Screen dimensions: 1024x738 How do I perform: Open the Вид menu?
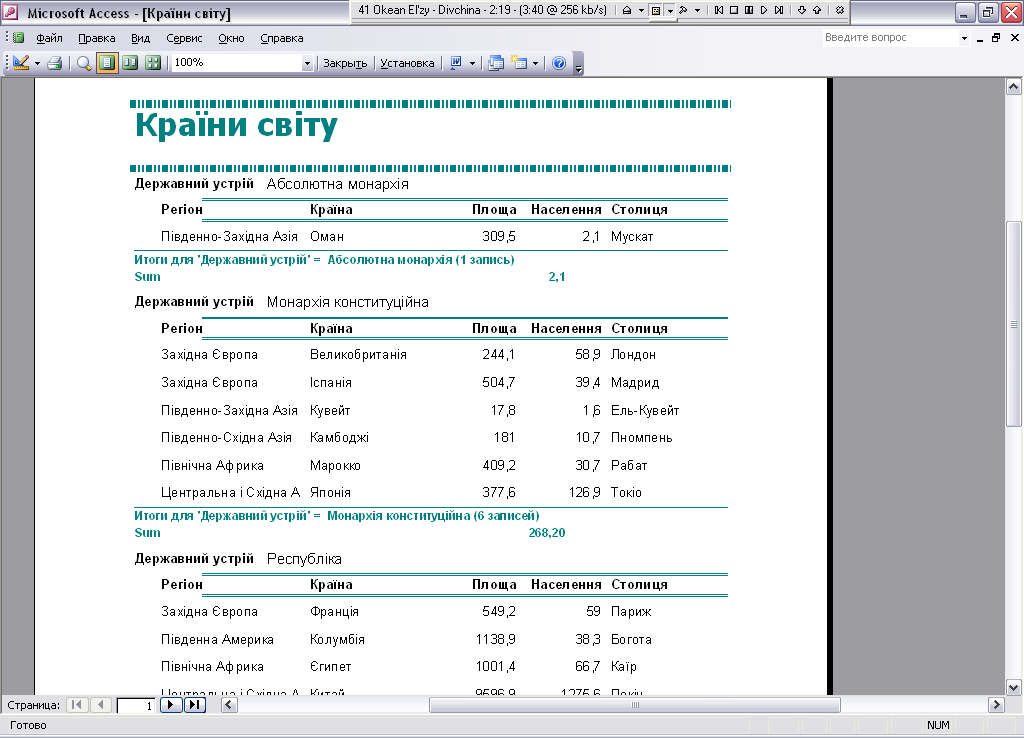[140, 39]
